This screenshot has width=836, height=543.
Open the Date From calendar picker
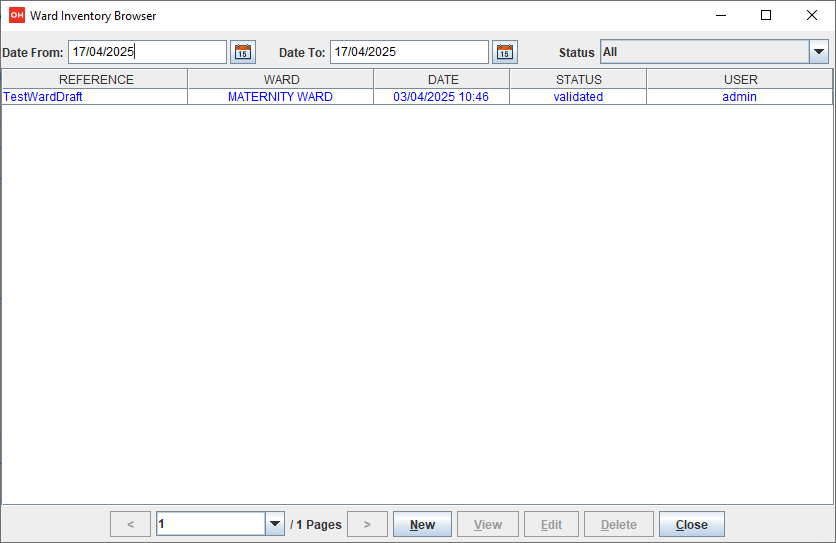pyautogui.click(x=243, y=52)
